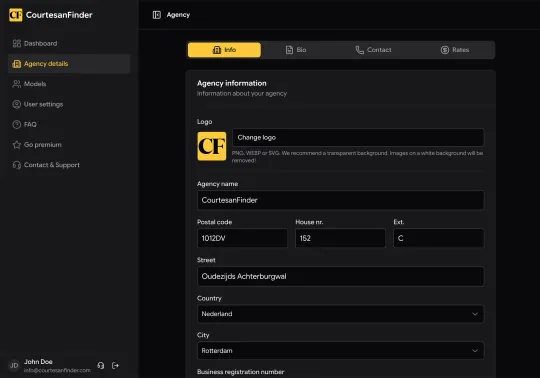Click the Agency name input field
This screenshot has width=540, height=378.
click(340, 200)
